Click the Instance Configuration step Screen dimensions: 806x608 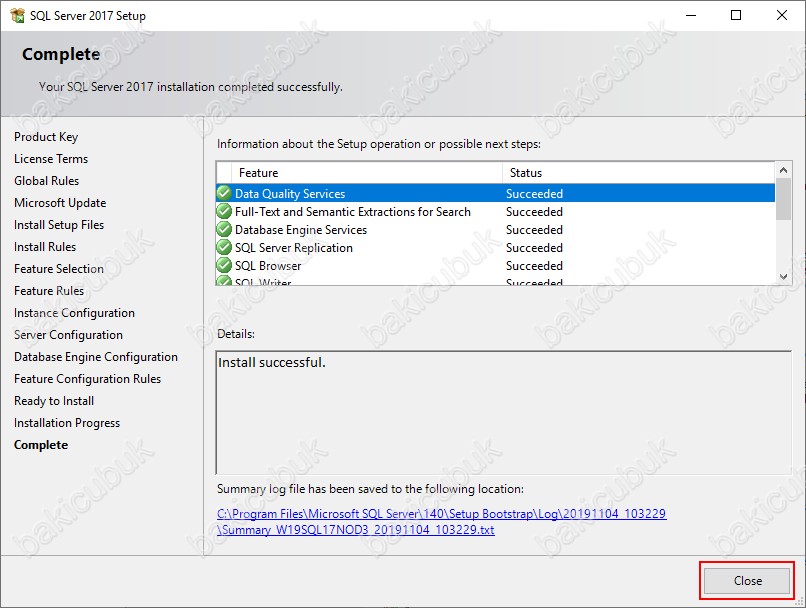coord(74,313)
